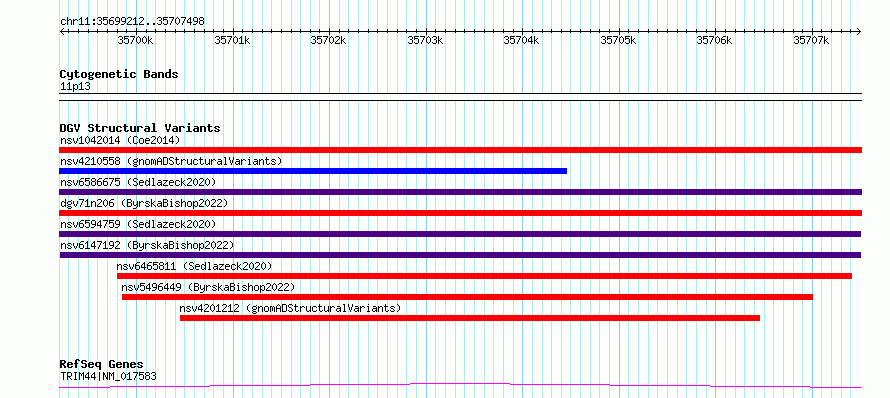Click the chr11:35699212..35707498 coordinate text
Viewport: 890px width, 398px height.
point(132,22)
